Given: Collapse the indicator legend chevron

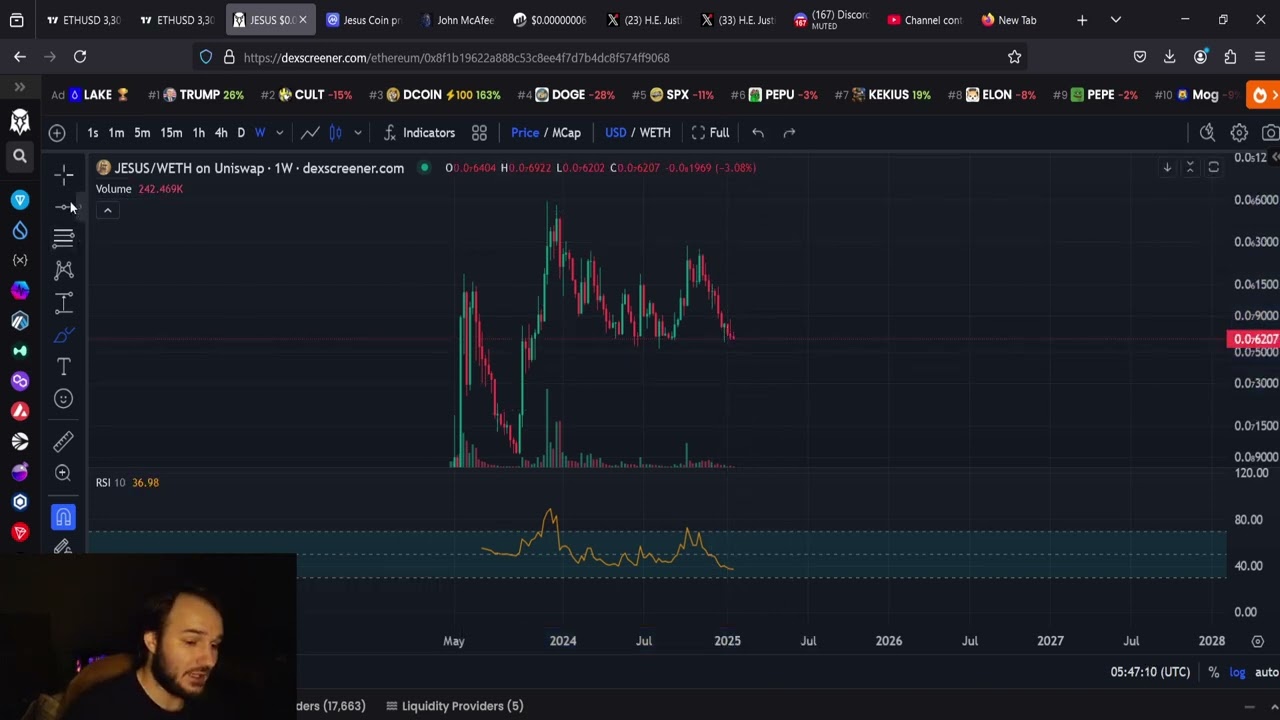Looking at the screenshot, I should click(x=107, y=210).
